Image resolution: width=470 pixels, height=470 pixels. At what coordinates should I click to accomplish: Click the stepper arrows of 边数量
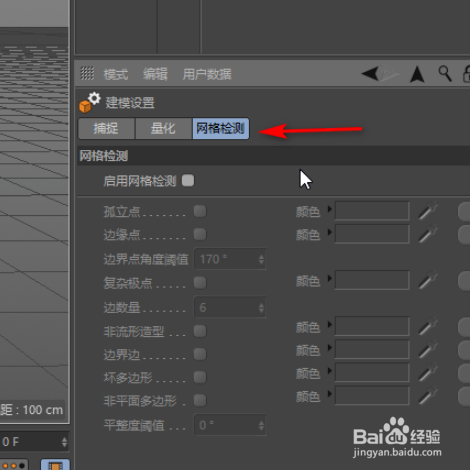click(x=261, y=308)
